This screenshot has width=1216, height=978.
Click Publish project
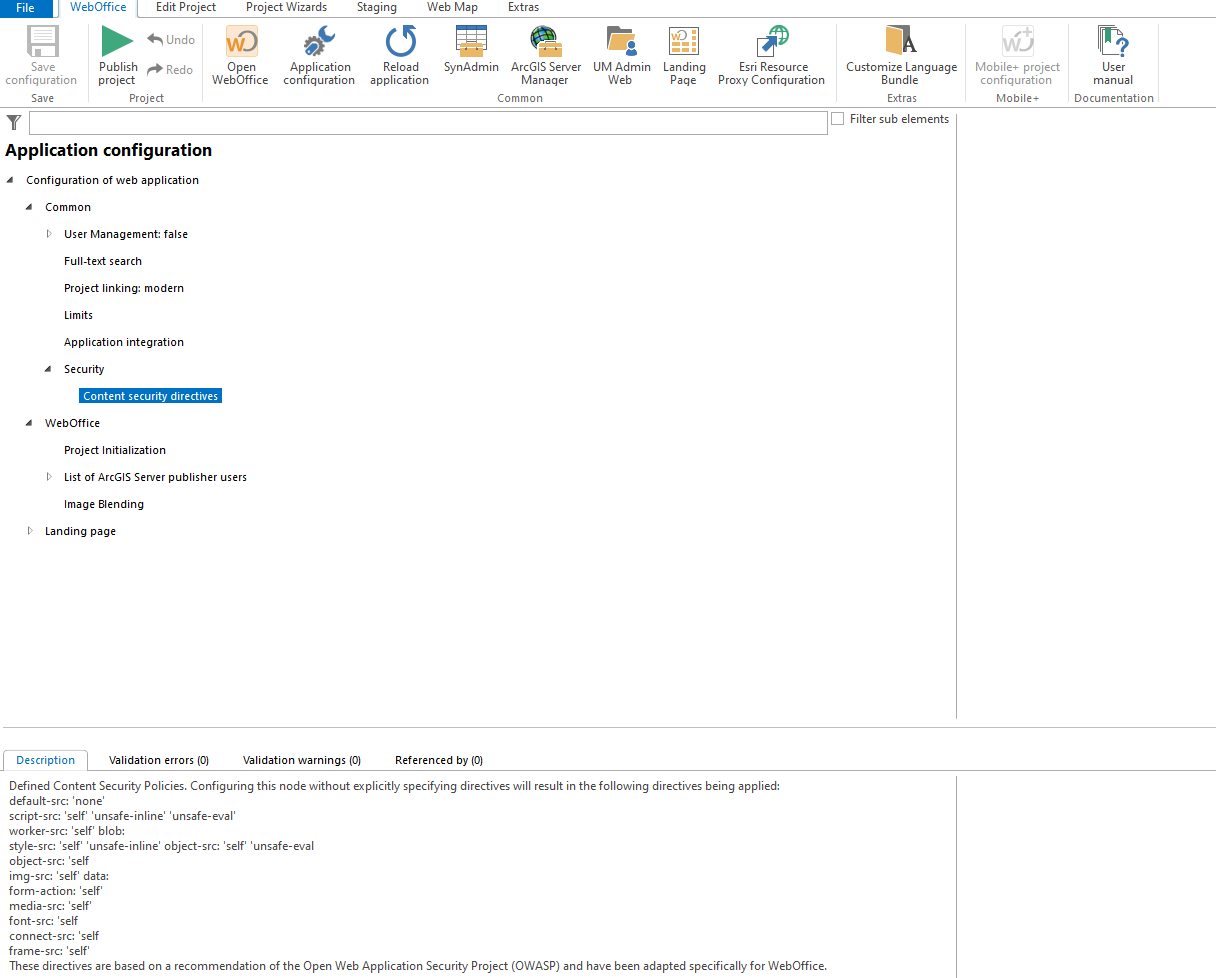click(x=117, y=55)
